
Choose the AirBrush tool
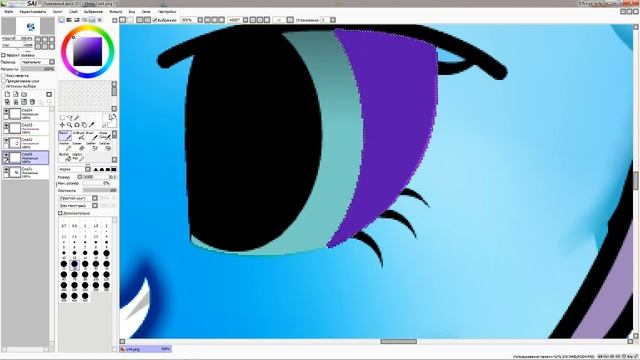[x=78, y=136]
